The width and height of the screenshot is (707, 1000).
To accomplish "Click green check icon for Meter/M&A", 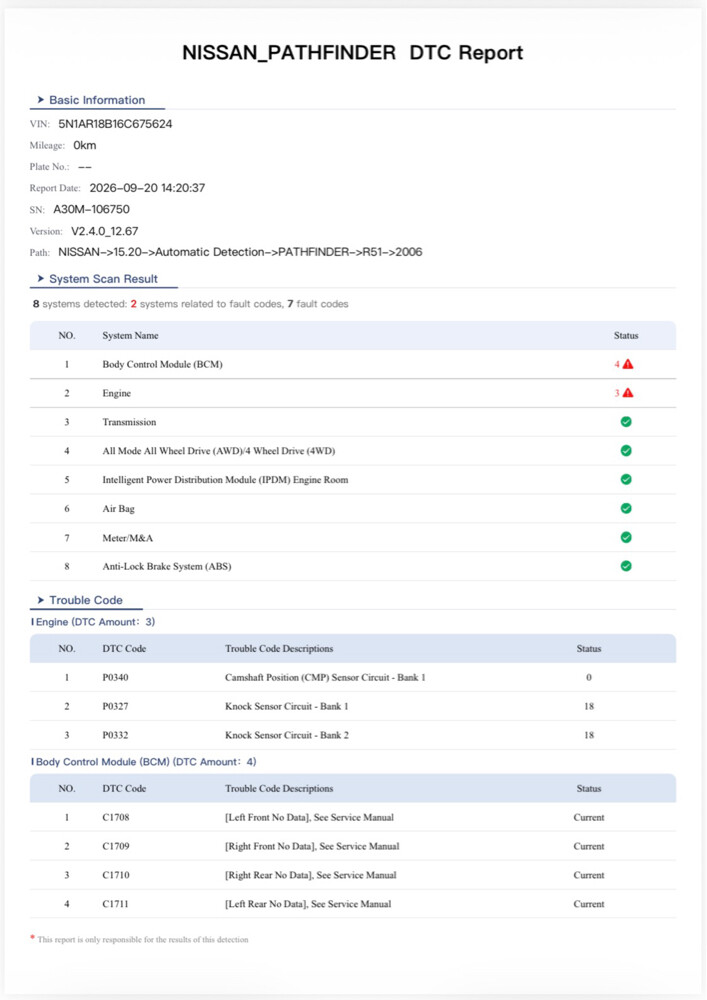I will pos(626,538).
